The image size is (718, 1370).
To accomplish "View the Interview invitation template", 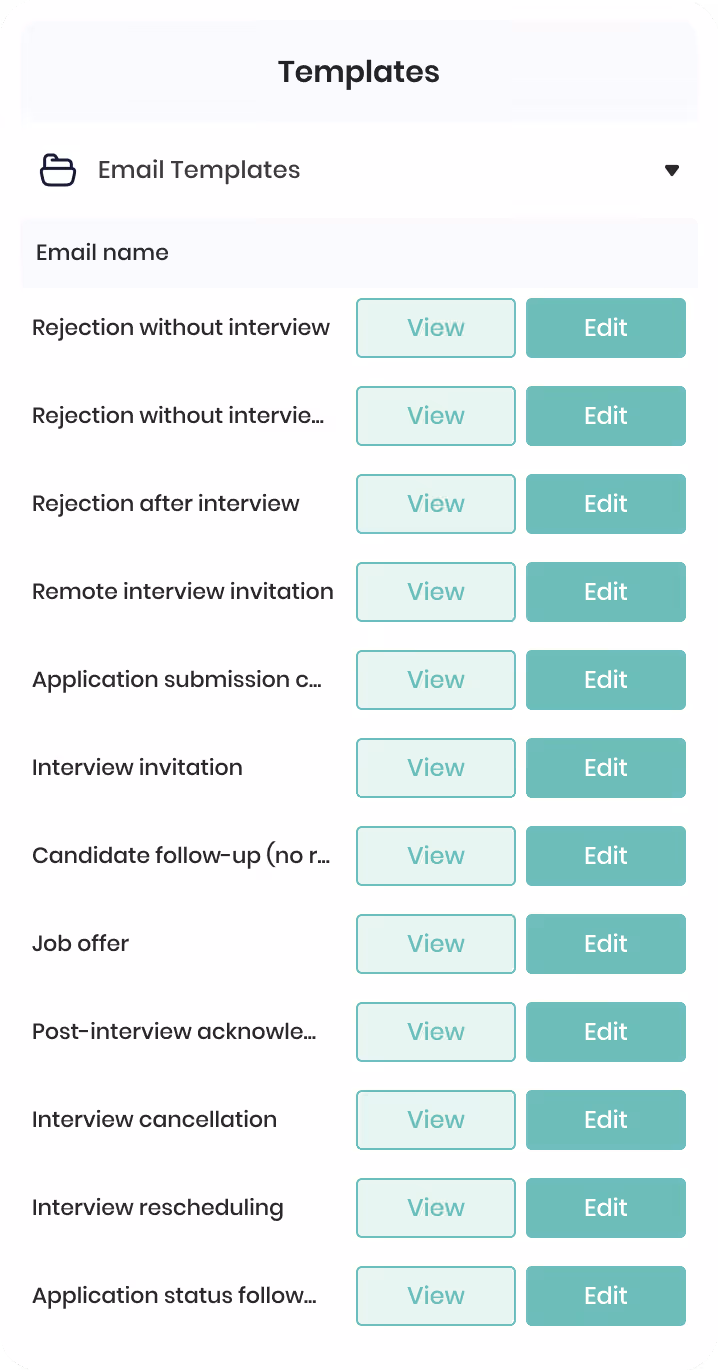I will tap(436, 768).
